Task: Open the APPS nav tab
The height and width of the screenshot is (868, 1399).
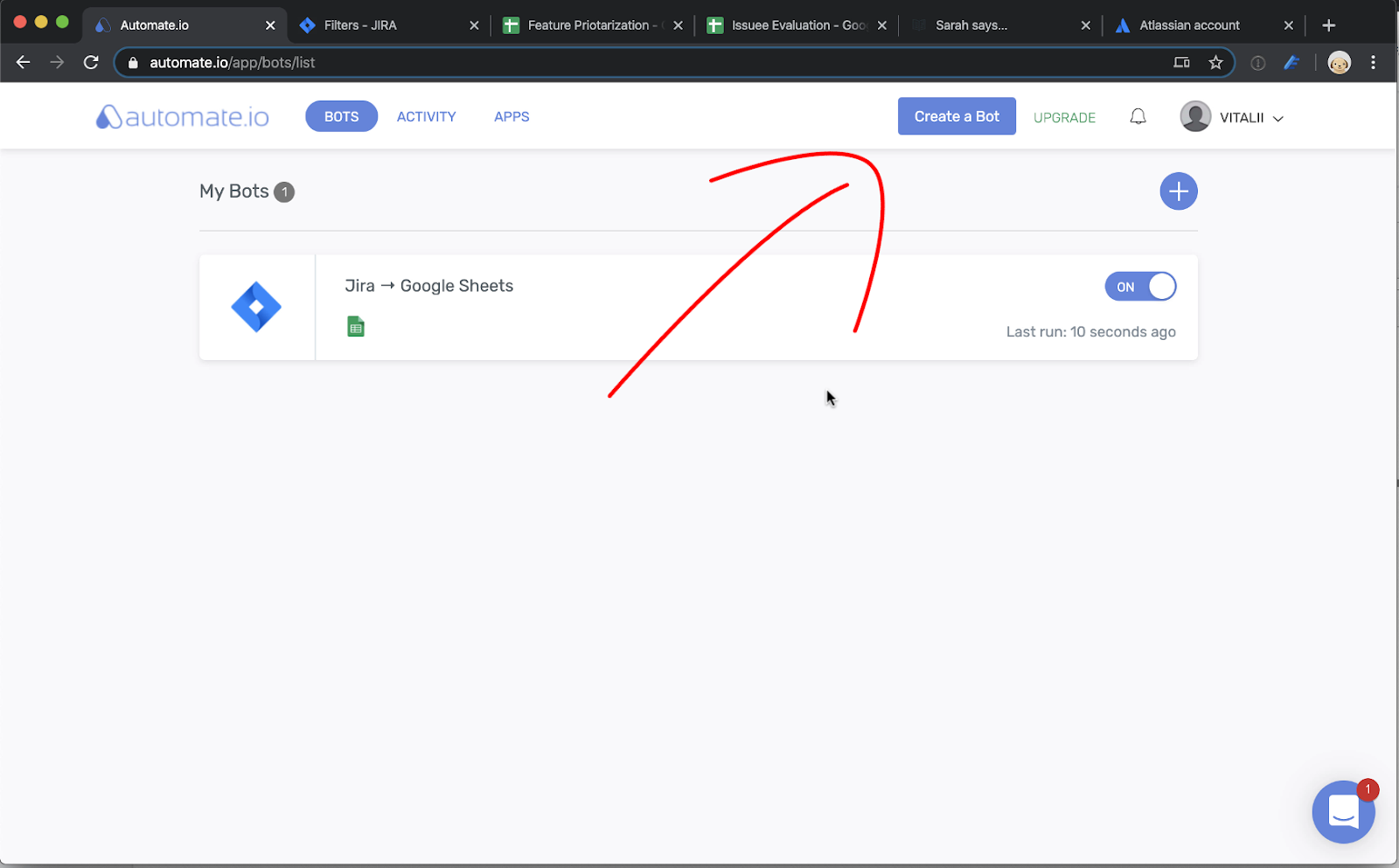Action: click(512, 116)
